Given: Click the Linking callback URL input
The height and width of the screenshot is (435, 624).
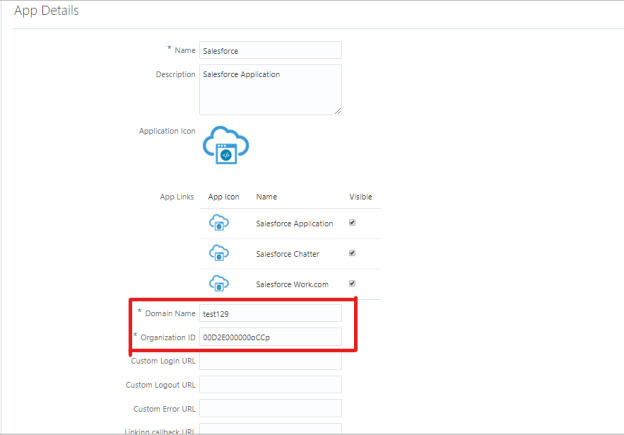Looking at the screenshot, I should point(270,430).
